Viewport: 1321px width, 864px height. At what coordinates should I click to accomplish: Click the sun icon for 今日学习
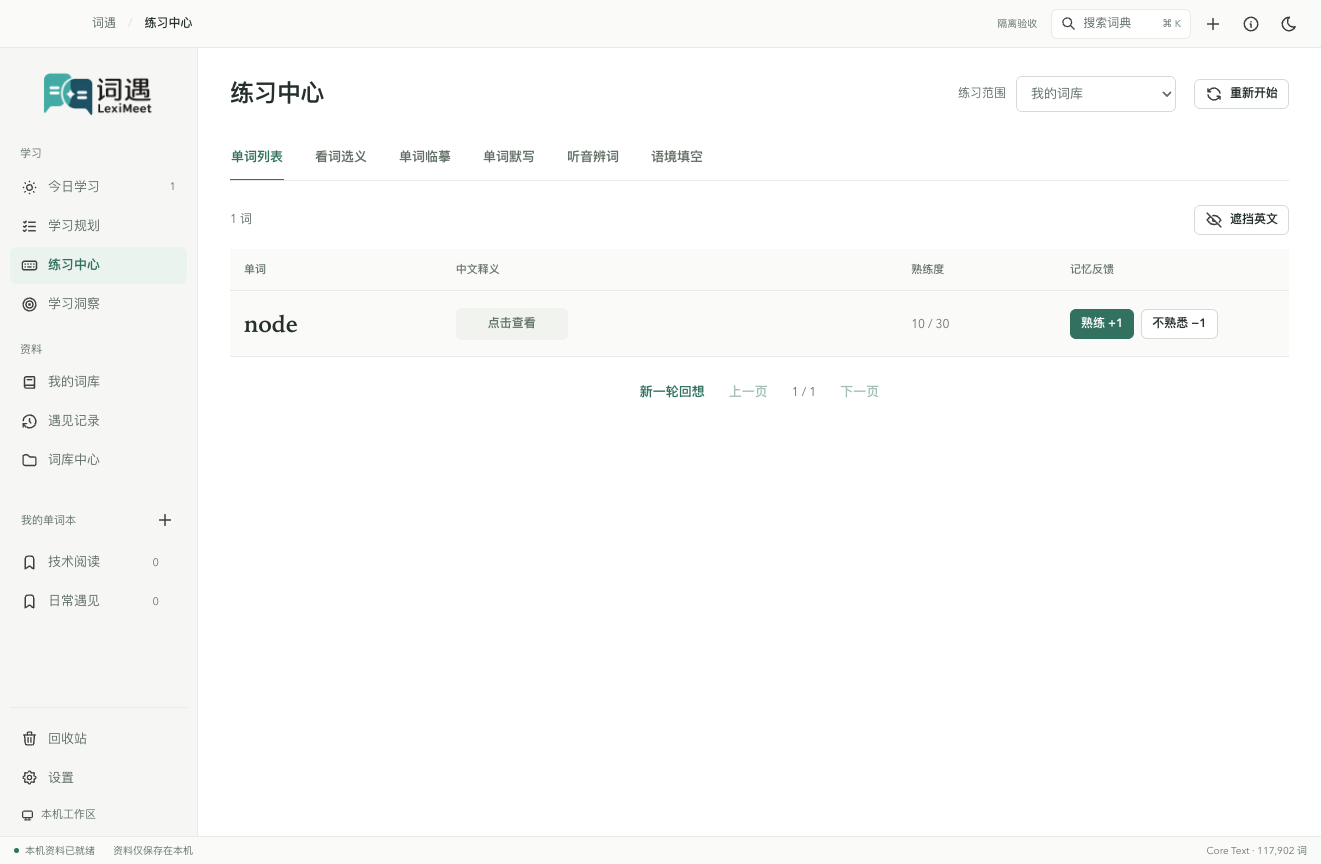29,187
